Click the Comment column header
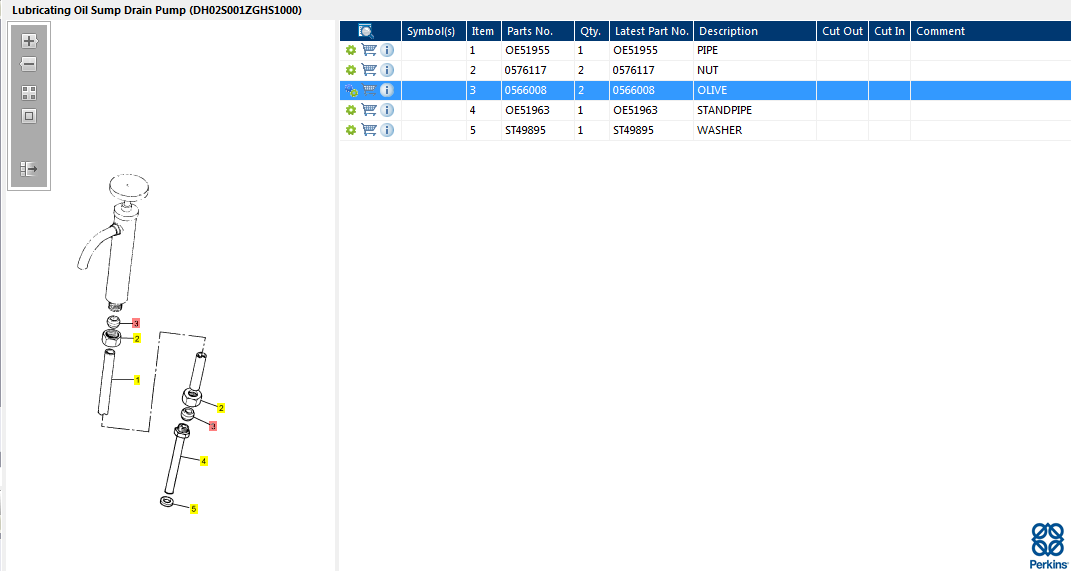 990,31
